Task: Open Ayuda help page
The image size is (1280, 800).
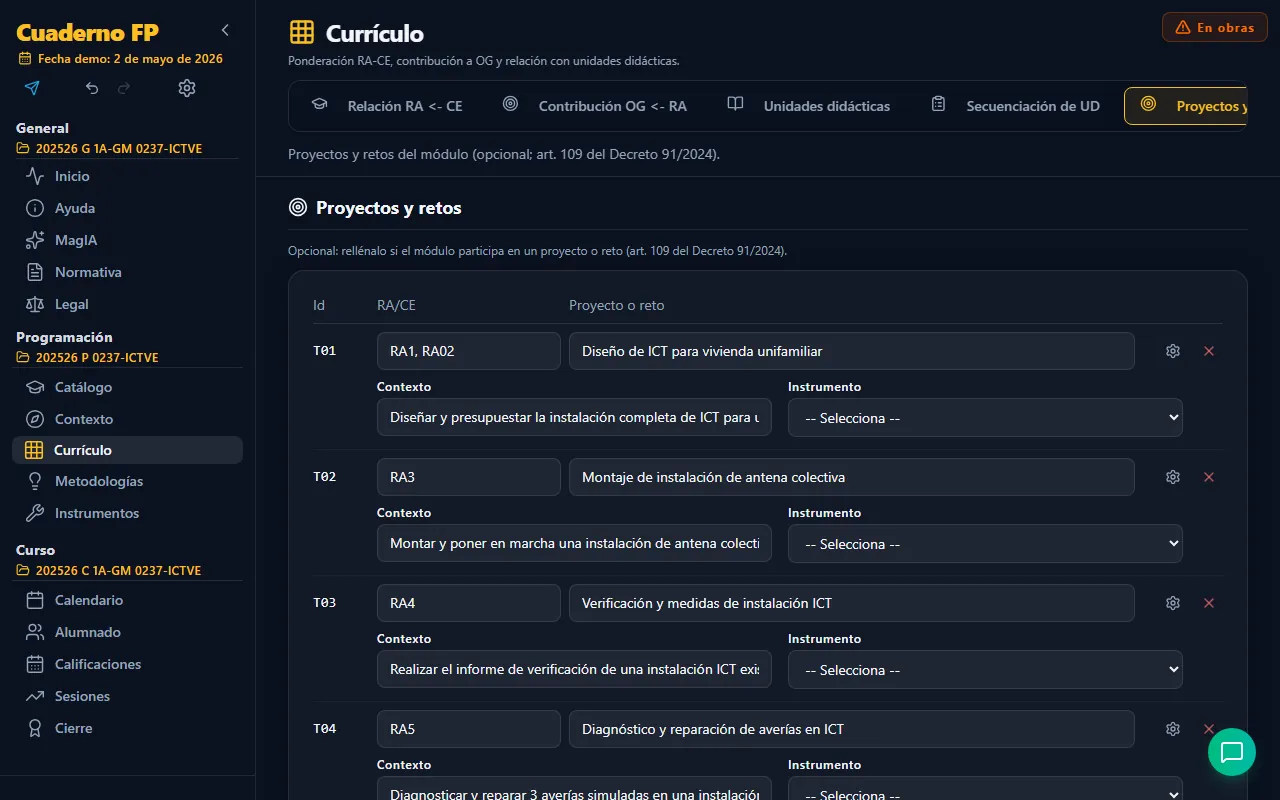Action: tap(127, 208)
